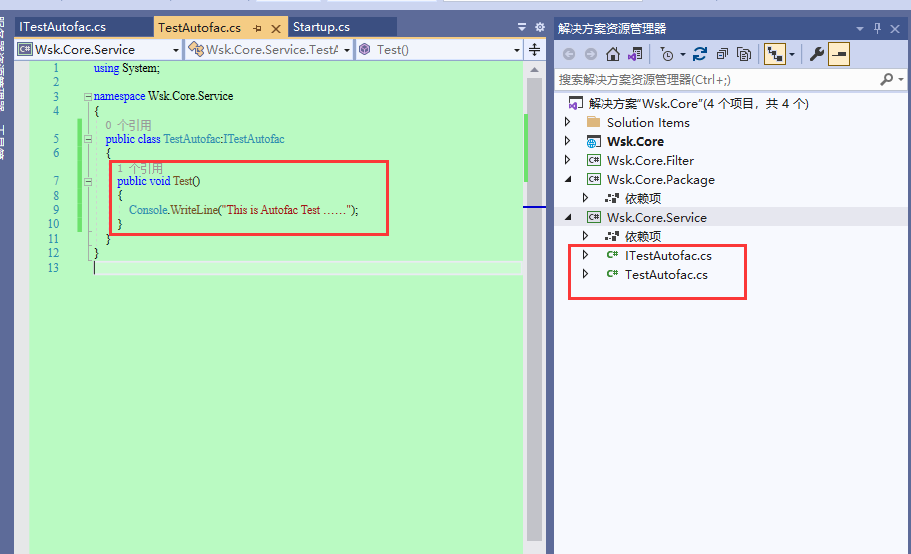Open the pending changes filter dropdown arrow
The image size is (911, 554).
683,55
